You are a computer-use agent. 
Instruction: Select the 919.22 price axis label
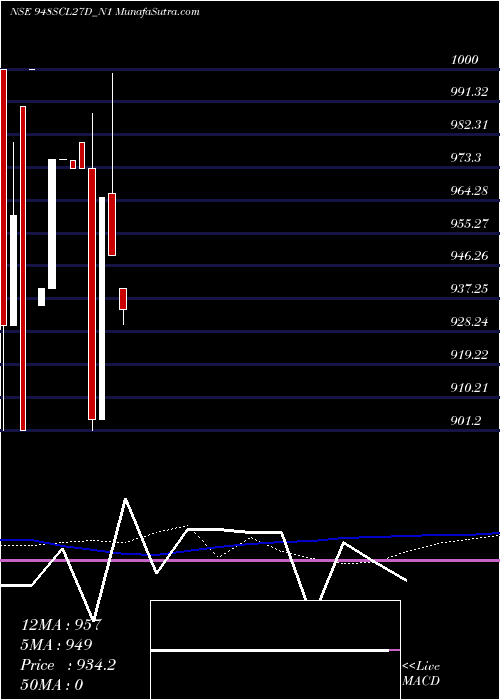(x=469, y=355)
